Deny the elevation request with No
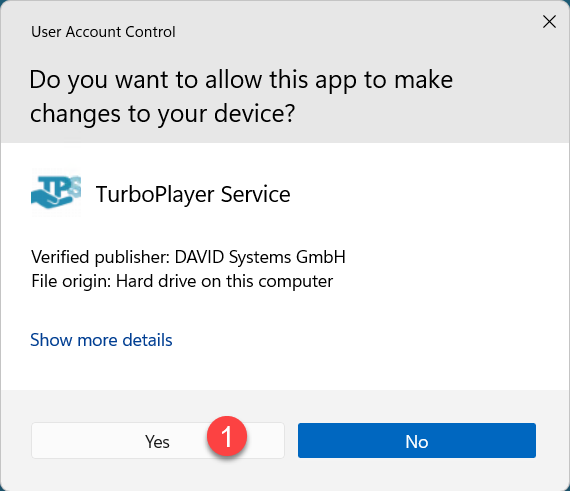 pyautogui.click(x=417, y=440)
